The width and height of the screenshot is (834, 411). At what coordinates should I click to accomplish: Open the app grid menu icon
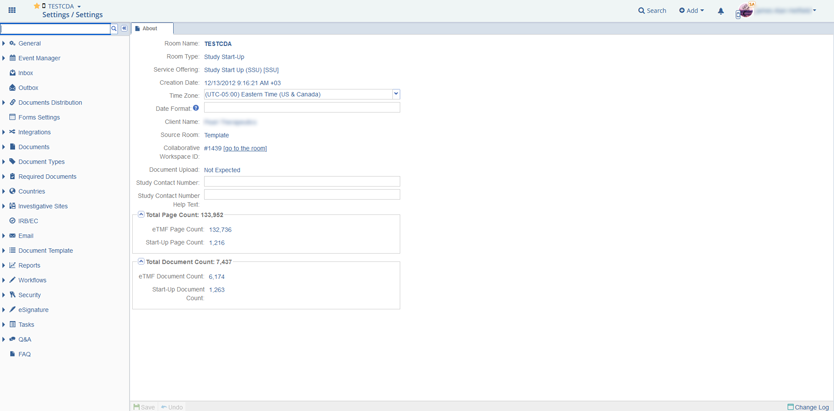click(12, 10)
